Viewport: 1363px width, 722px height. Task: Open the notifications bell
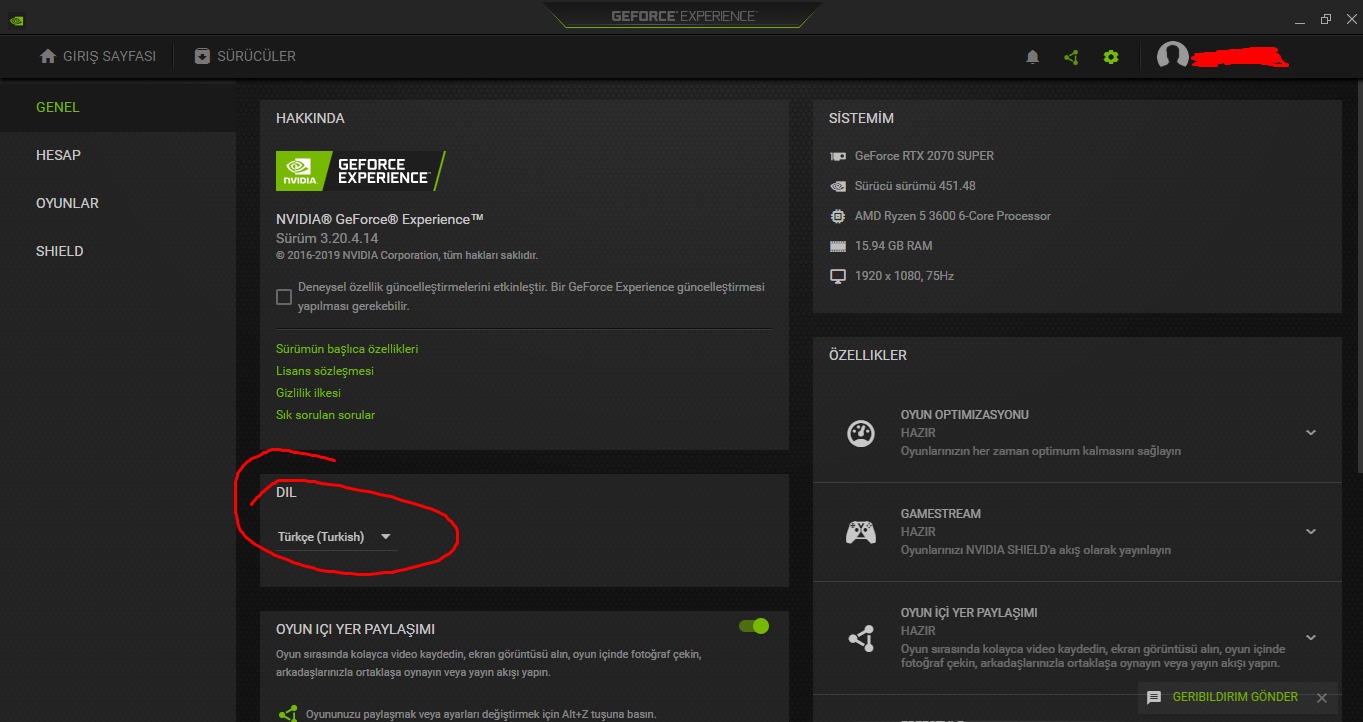pos(1033,57)
